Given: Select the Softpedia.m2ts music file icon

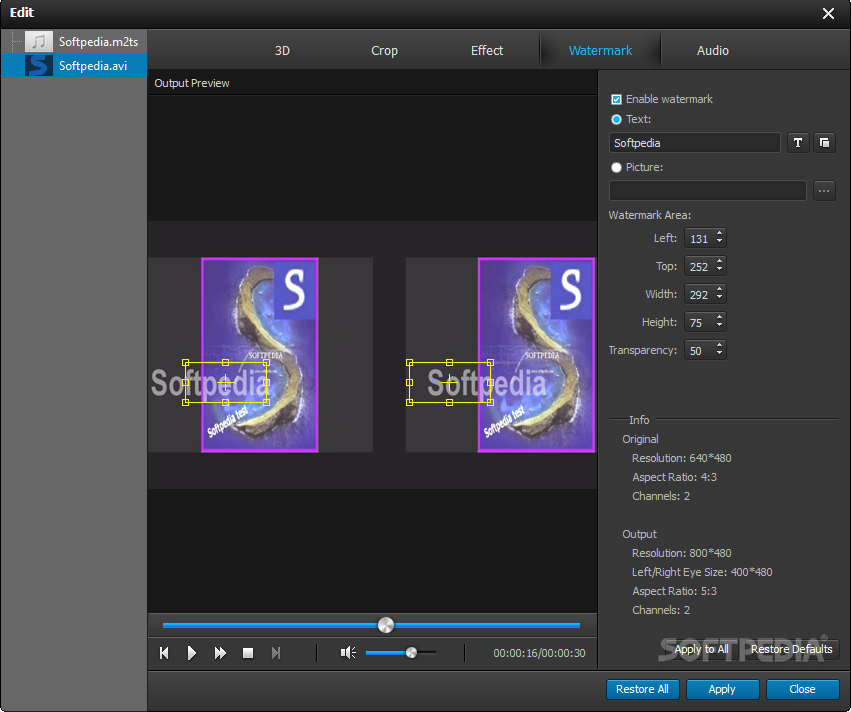Looking at the screenshot, I should pyautogui.click(x=39, y=42).
